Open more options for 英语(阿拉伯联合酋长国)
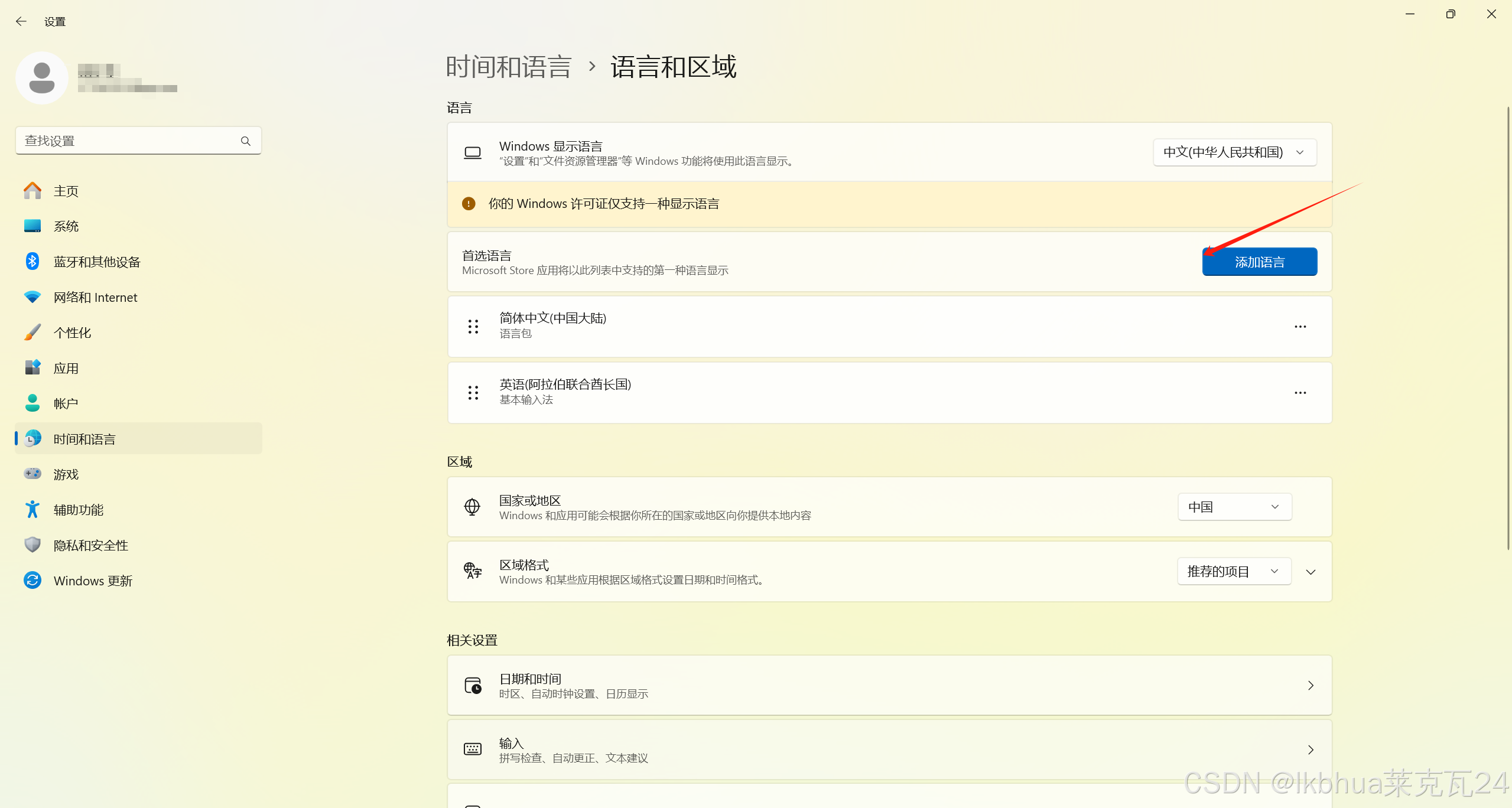Image resolution: width=1512 pixels, height=808 pixels. click(1300, 393)
